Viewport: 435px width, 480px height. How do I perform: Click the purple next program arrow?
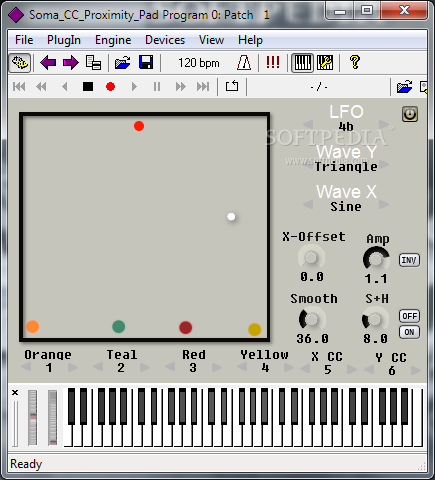pyautogui.click(x=70, y=63)
